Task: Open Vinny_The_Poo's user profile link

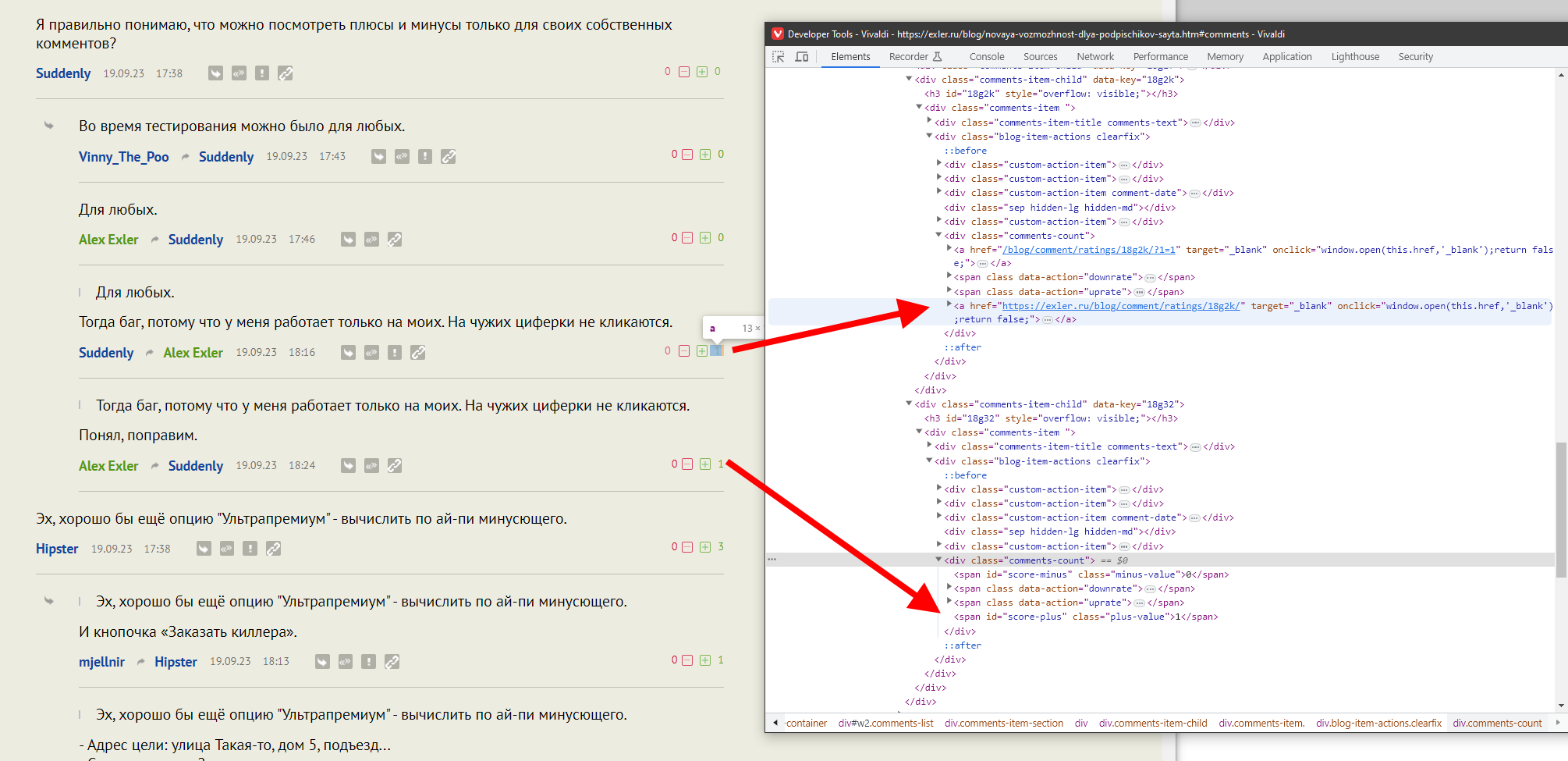Action: pyautogui.click(x=123, y=157)
